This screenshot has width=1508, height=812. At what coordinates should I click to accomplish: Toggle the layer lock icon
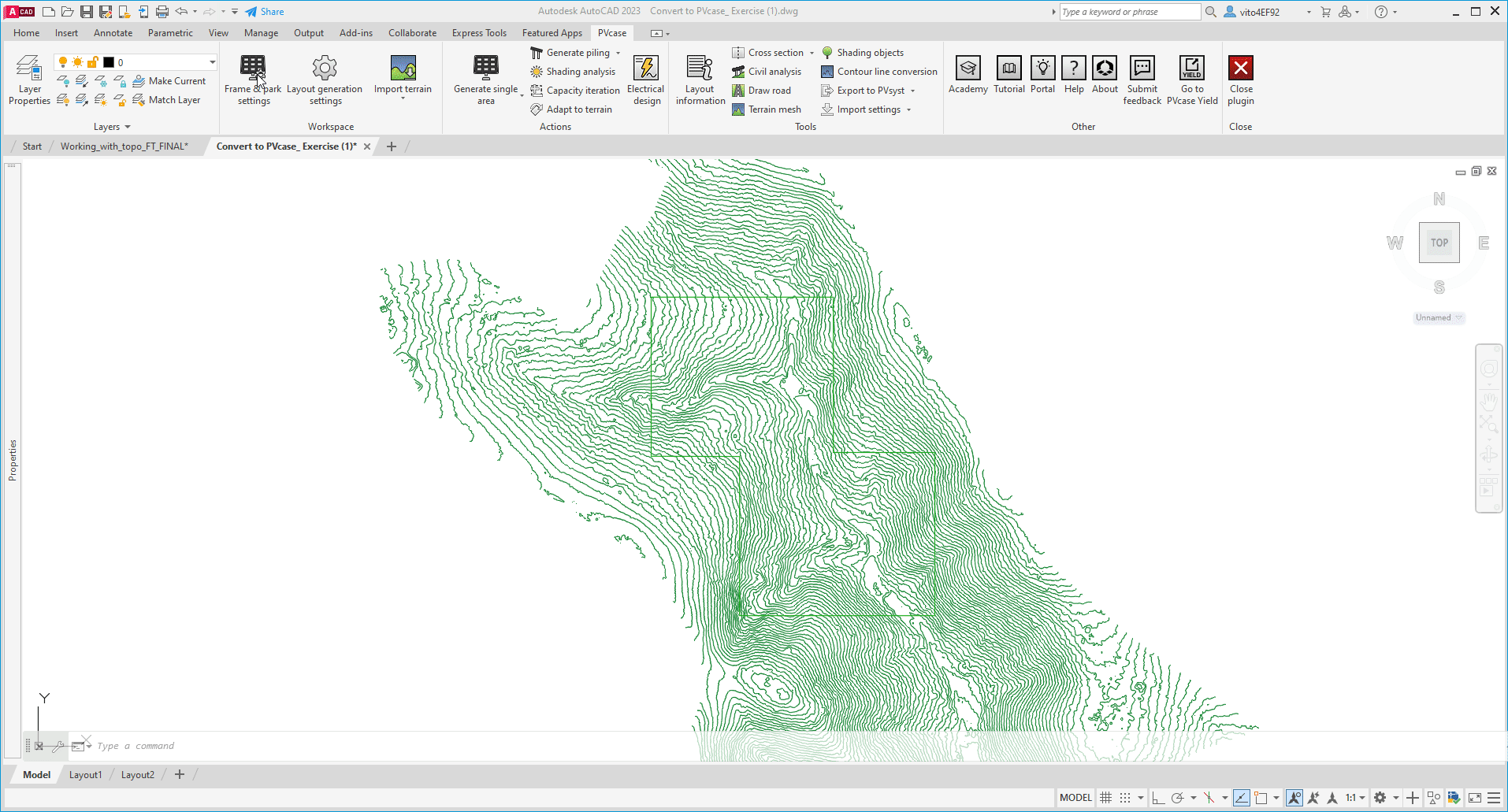tap(92, 62)
